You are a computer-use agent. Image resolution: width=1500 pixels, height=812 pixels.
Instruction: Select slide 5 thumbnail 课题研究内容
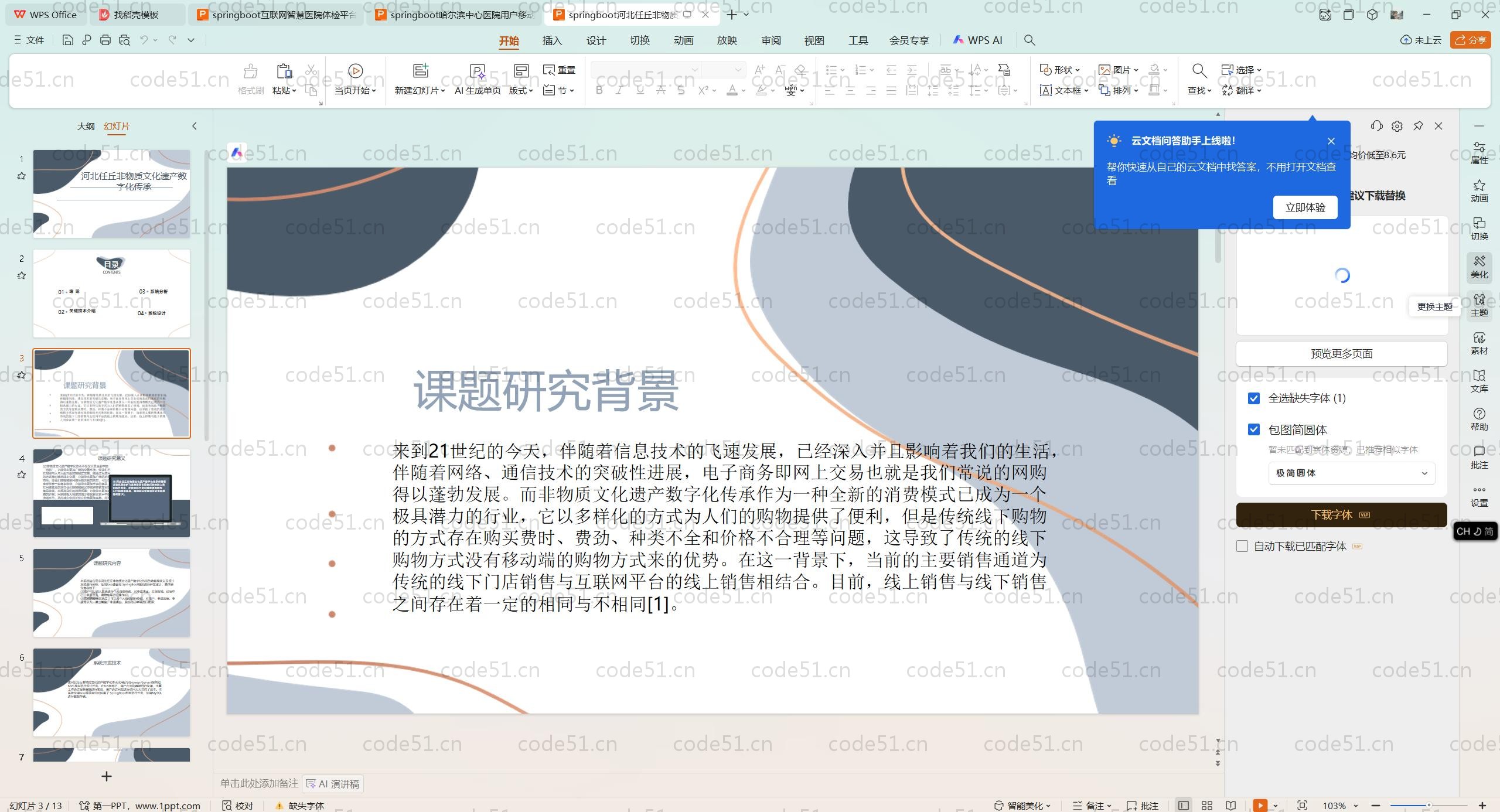[111, 592]
